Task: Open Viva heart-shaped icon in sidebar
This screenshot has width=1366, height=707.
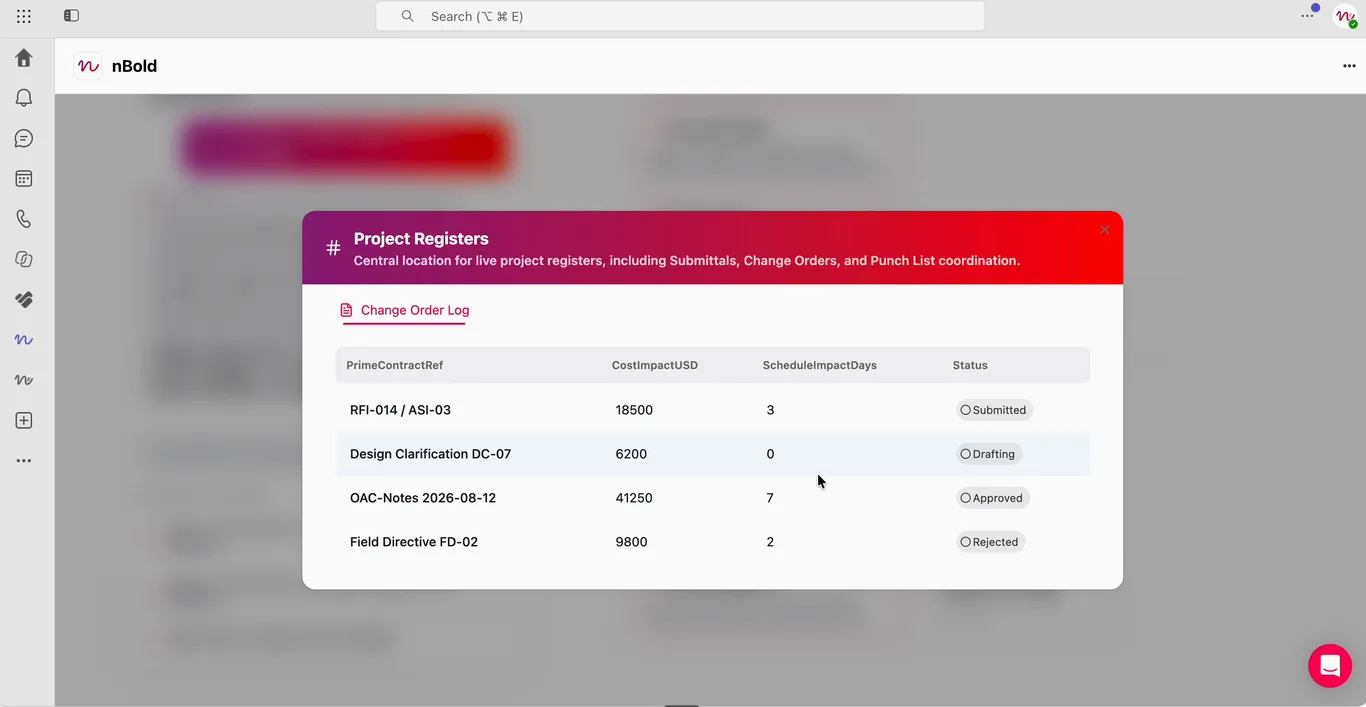Action: click(24, 300)
